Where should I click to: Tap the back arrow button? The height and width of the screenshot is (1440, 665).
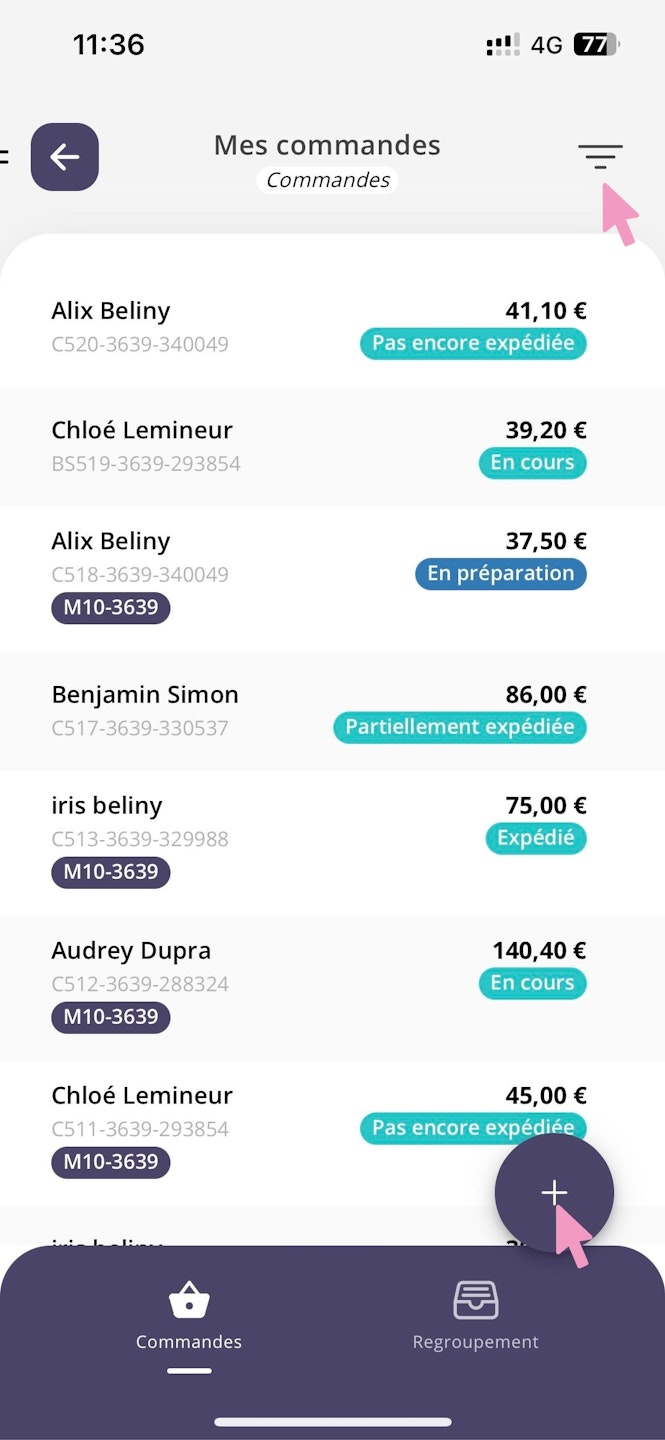coord(65,157)
